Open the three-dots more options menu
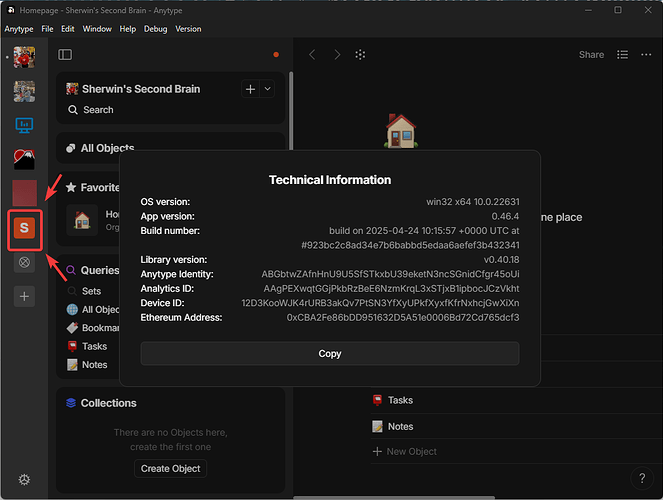Viewport: 663px width, 500px height. click(x=646, y=55)
